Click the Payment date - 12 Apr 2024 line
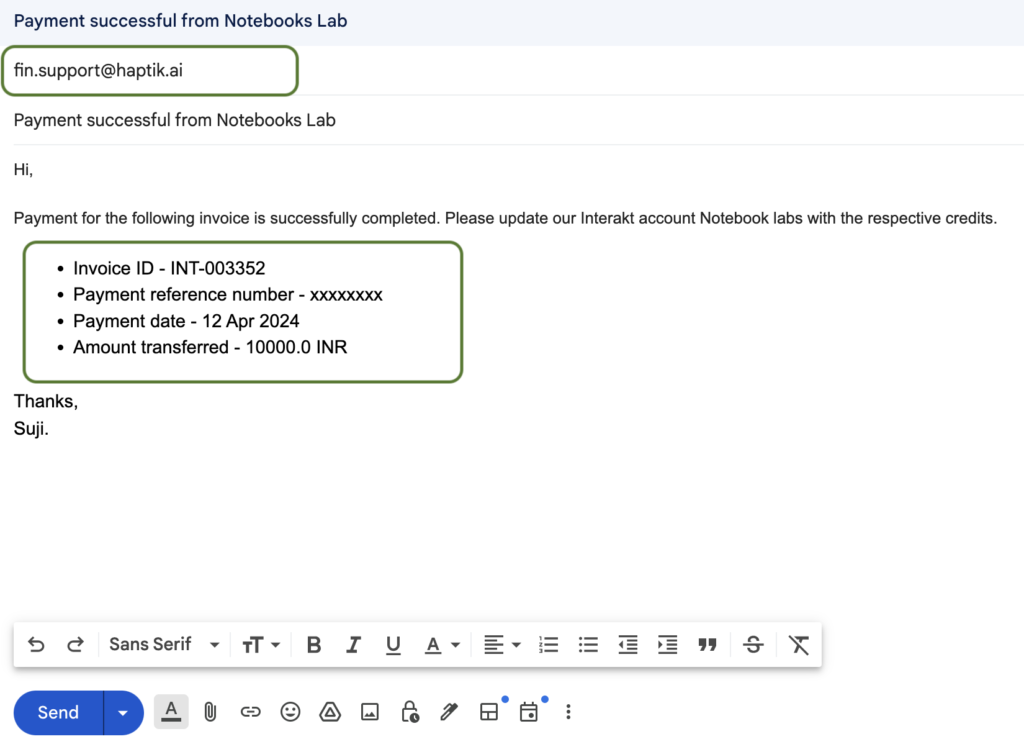The height and width of the screenshot is (739, 1024). [186, 321]
